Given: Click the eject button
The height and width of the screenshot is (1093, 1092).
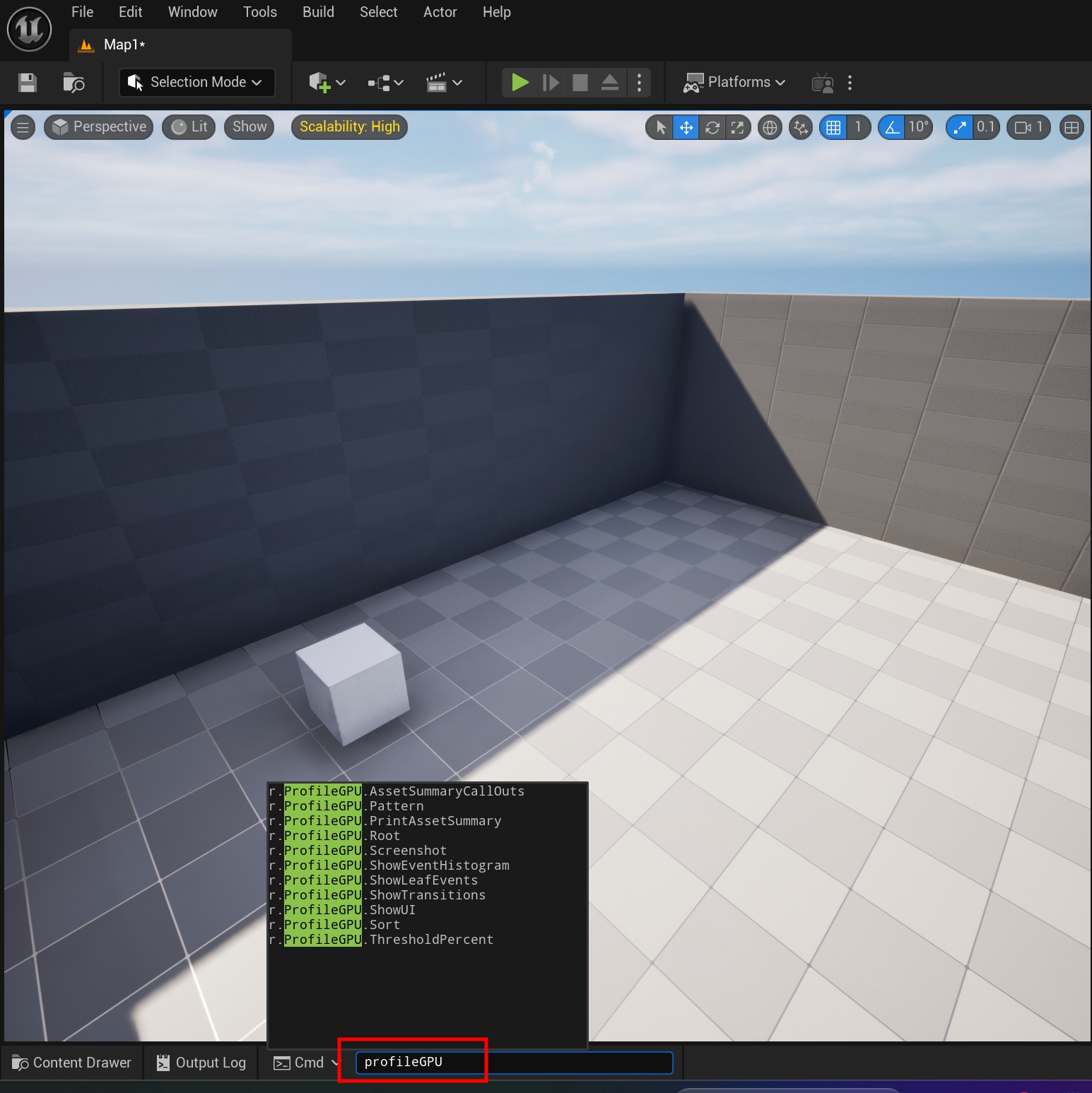Looking at the screenshot, I should point(610,83).
